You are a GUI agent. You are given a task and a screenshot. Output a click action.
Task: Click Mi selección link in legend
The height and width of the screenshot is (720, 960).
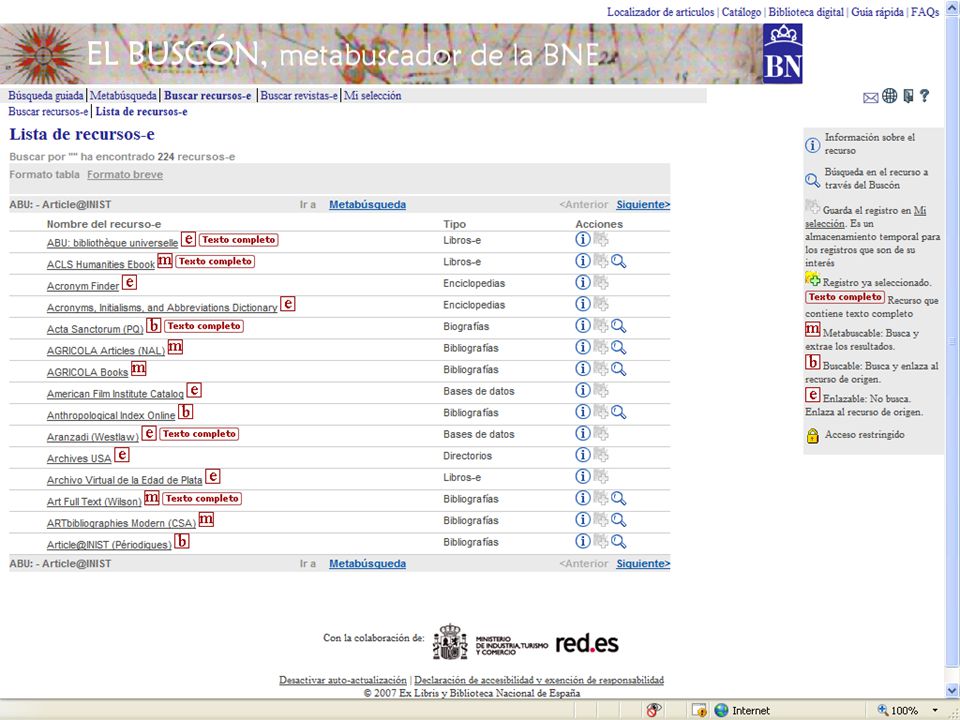[865, 217]
